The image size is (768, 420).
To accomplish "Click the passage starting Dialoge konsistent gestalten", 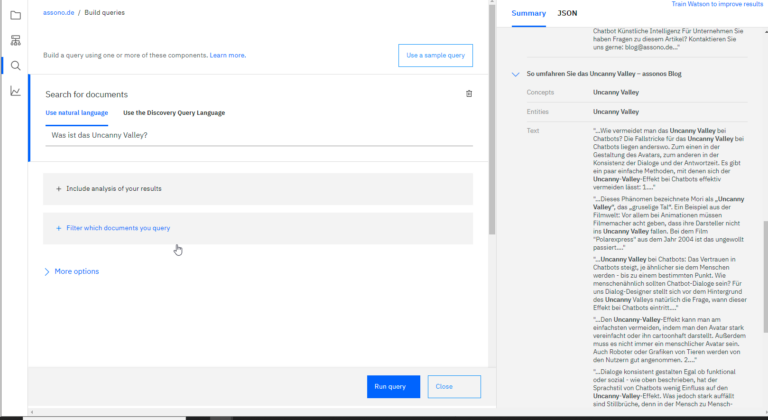I will [664, 388].
